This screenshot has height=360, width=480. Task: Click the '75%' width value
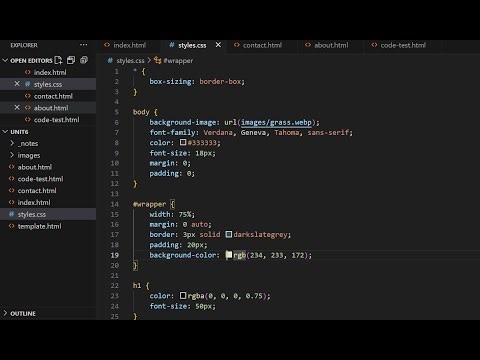[185, 214]
